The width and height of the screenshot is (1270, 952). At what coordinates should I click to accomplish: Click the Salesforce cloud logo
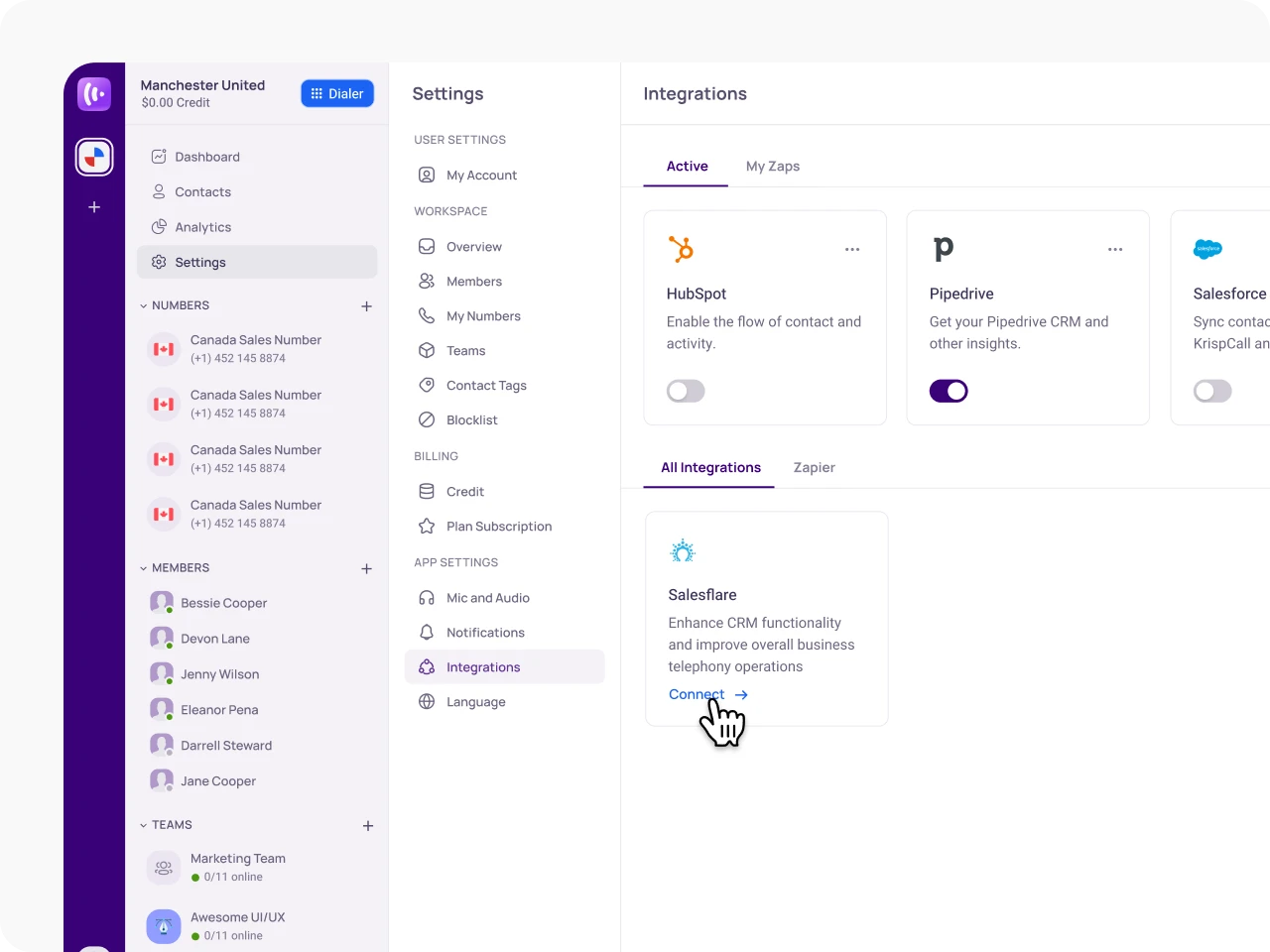pyautogui.click(x=1207, y=249)
